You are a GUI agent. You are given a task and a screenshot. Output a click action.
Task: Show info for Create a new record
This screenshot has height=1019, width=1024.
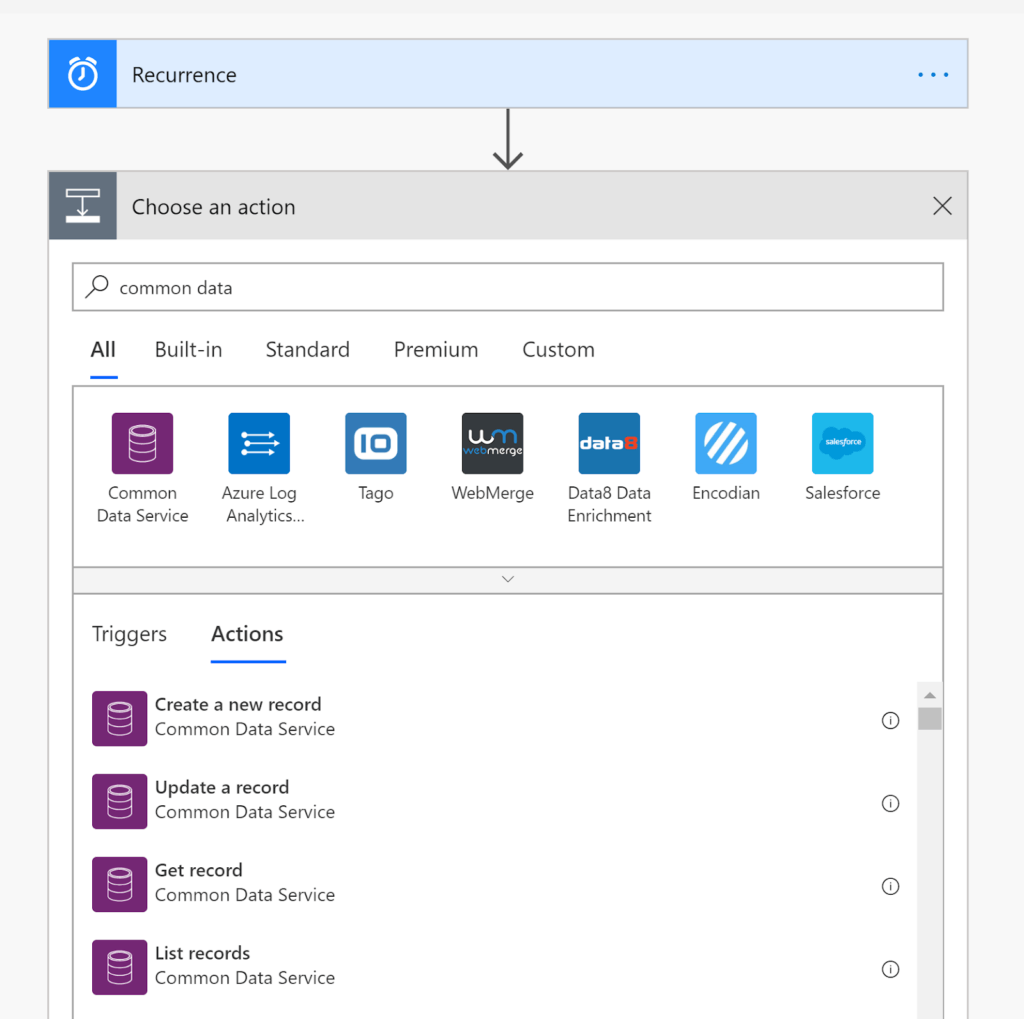(x=890, y=720)
